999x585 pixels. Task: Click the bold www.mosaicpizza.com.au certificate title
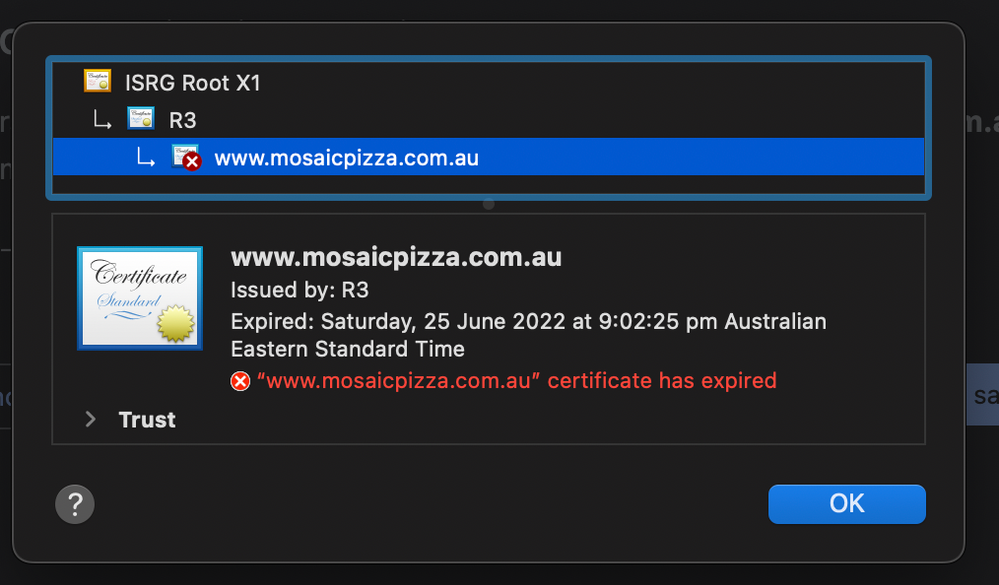pyautogui.click(x=396, y=257)
